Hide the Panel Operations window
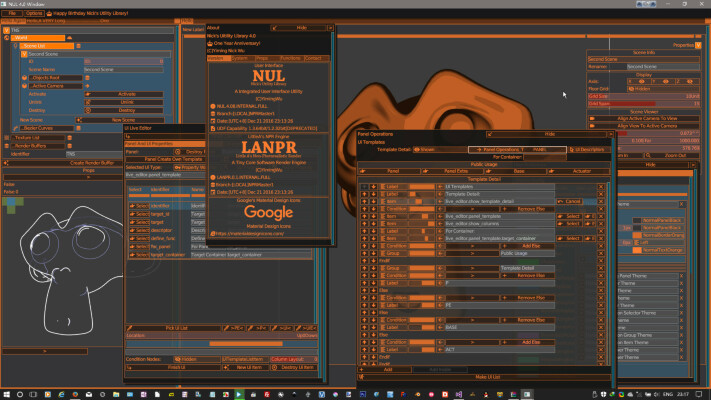Image resolution: width=711 pixels, height=400 pixels. (549, 133)
